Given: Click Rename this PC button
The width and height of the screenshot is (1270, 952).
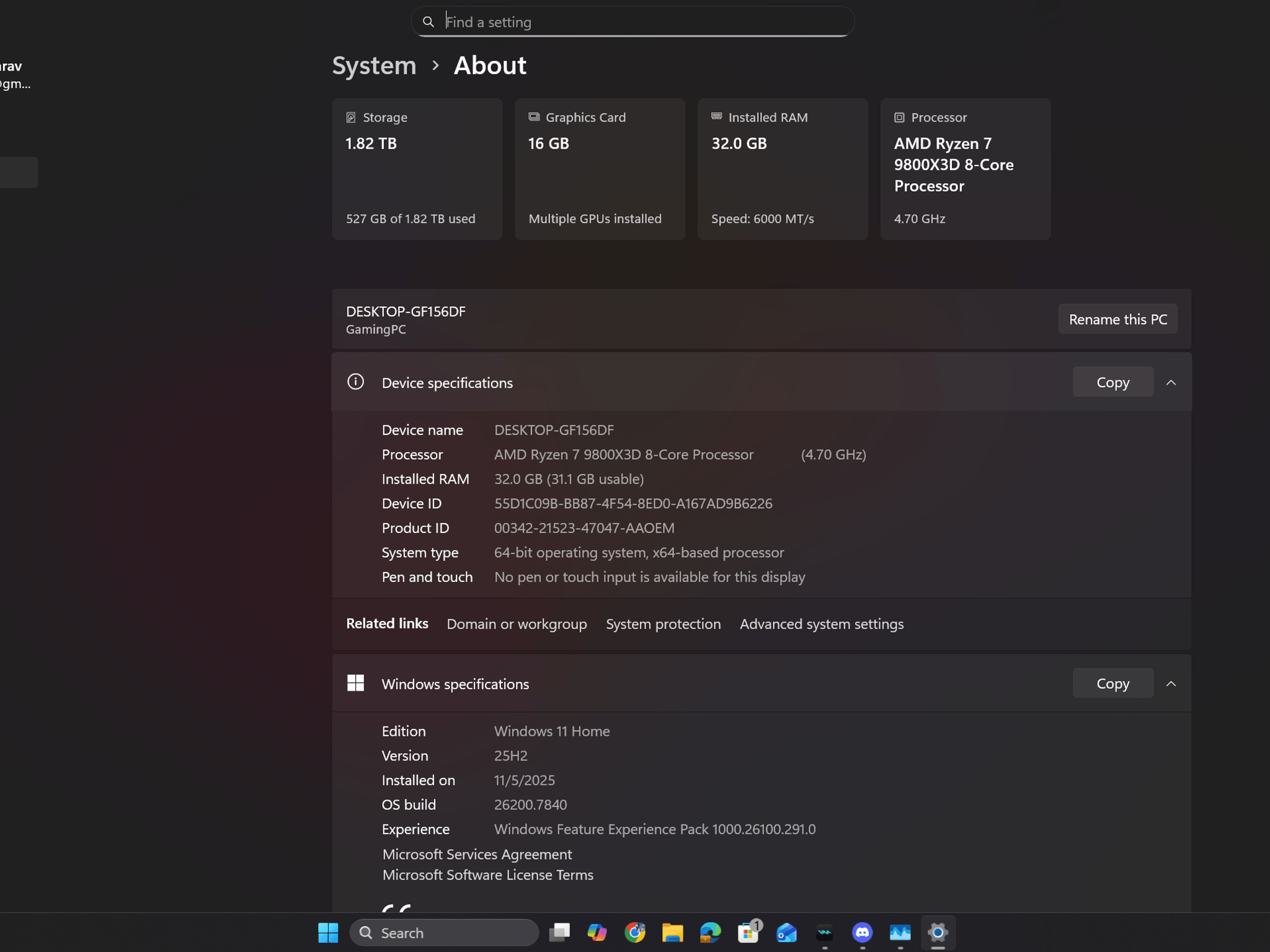Looking at the screenshot, I should point(1117,319).
